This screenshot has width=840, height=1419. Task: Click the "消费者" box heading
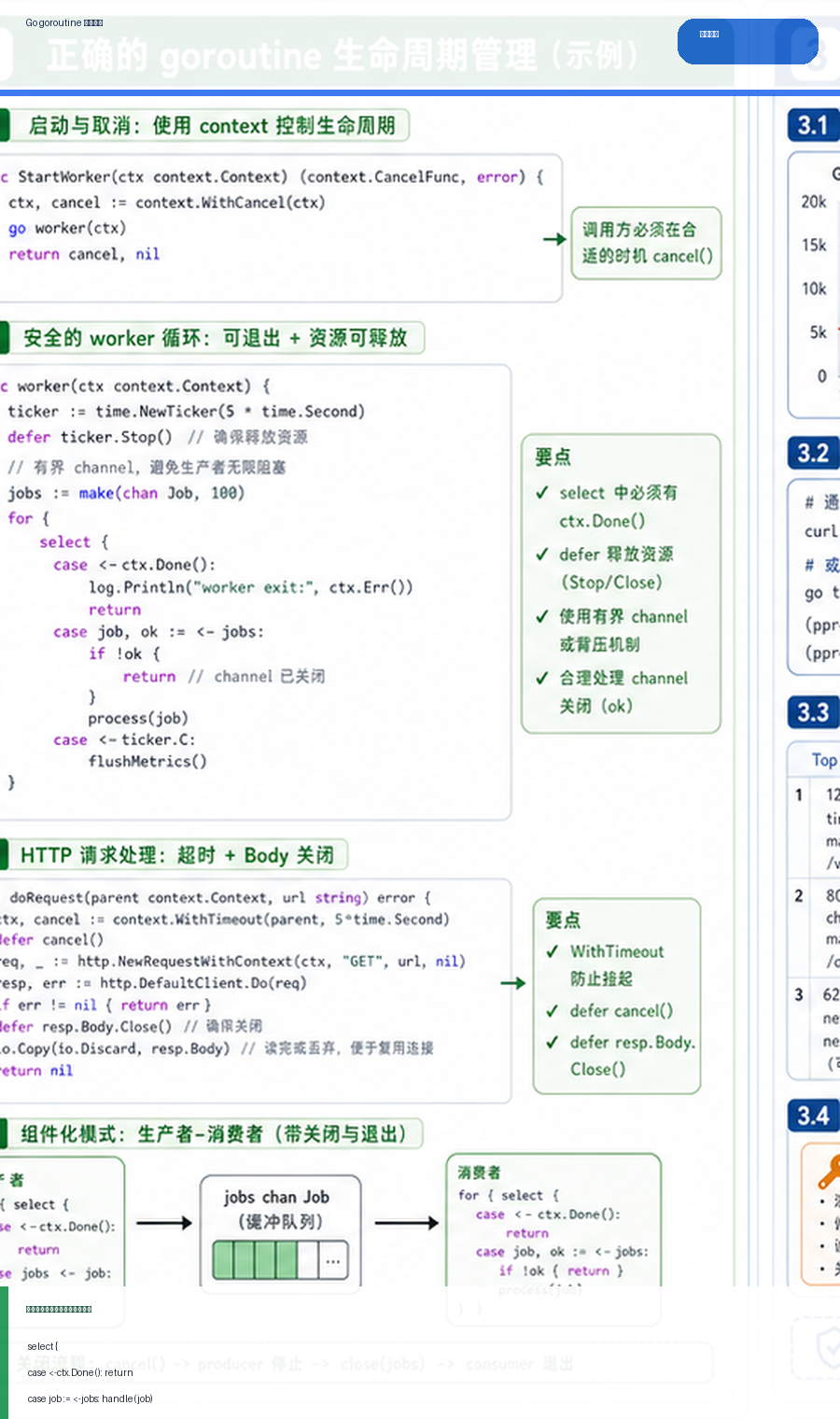click(479, 1172)
